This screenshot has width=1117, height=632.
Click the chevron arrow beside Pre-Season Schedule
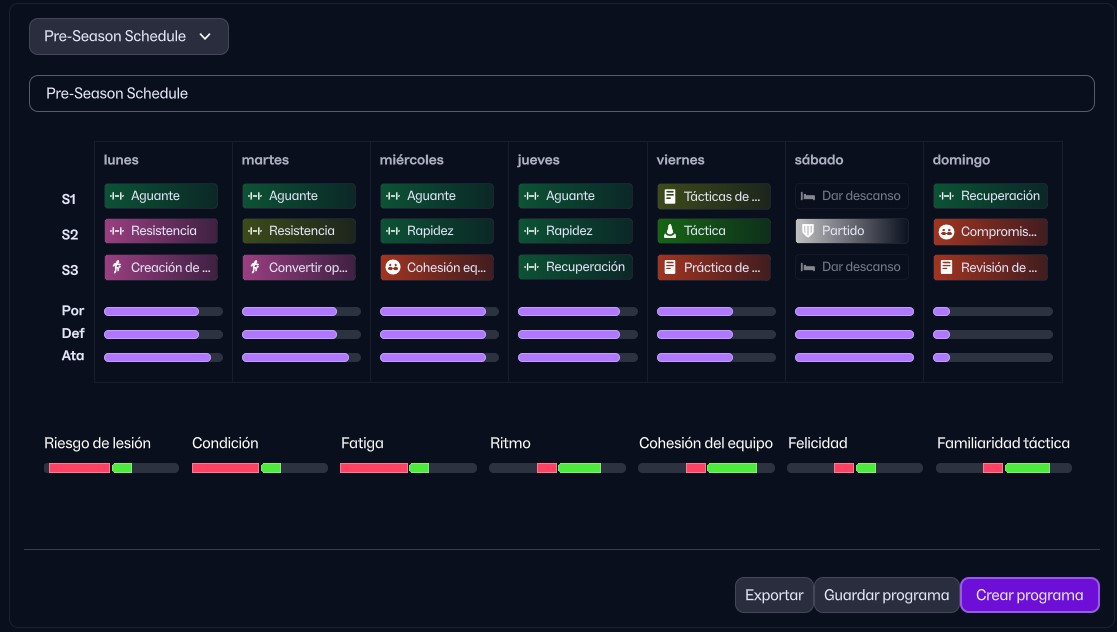coord(205,36)
